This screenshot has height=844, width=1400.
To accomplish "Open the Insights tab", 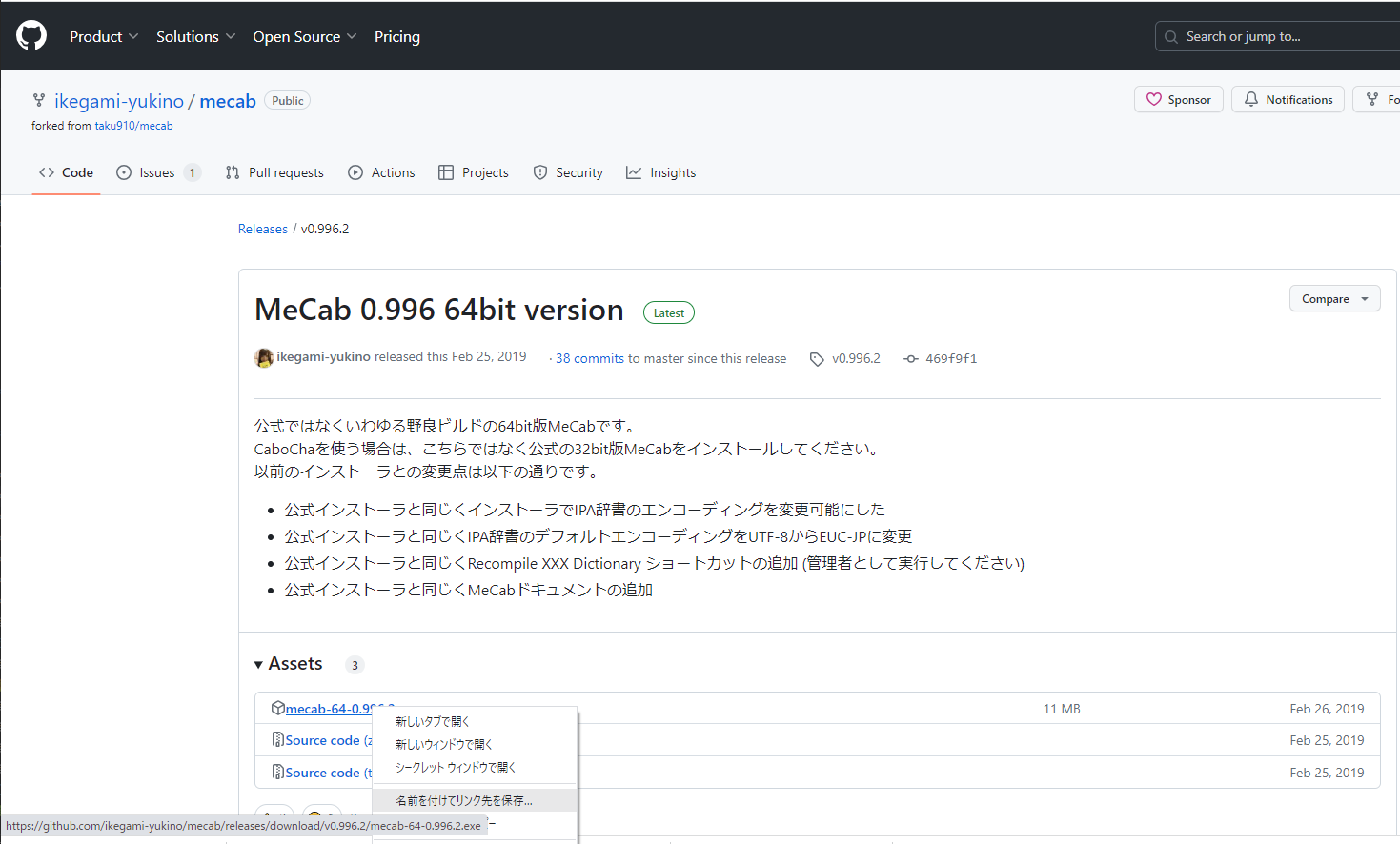I will [x=660, y=172].
